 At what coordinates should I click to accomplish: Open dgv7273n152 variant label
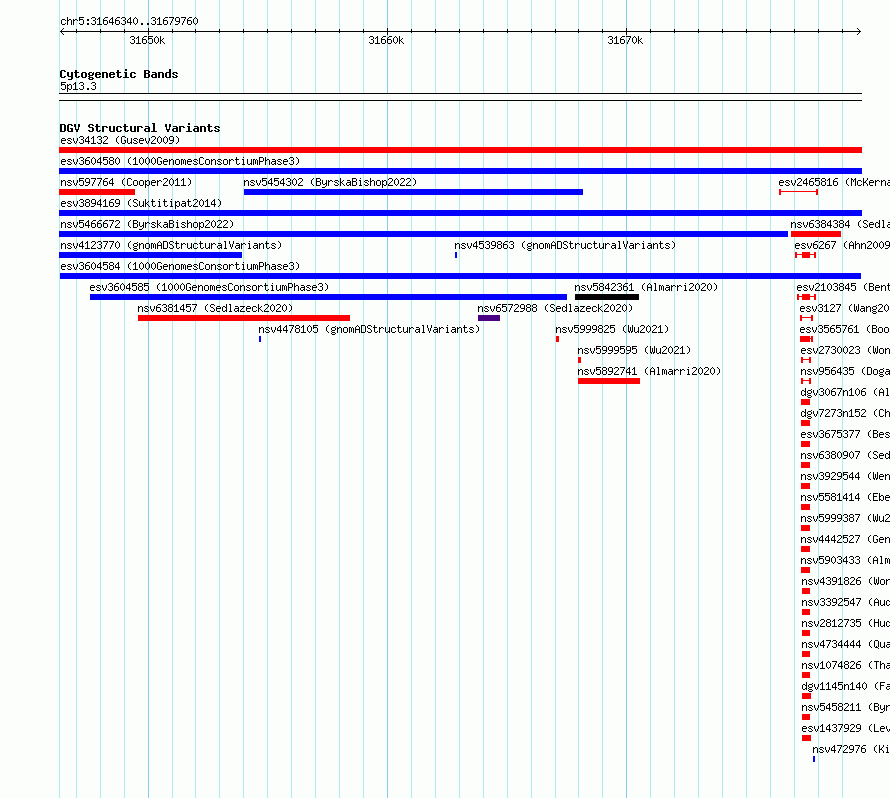tap(845, 413)
